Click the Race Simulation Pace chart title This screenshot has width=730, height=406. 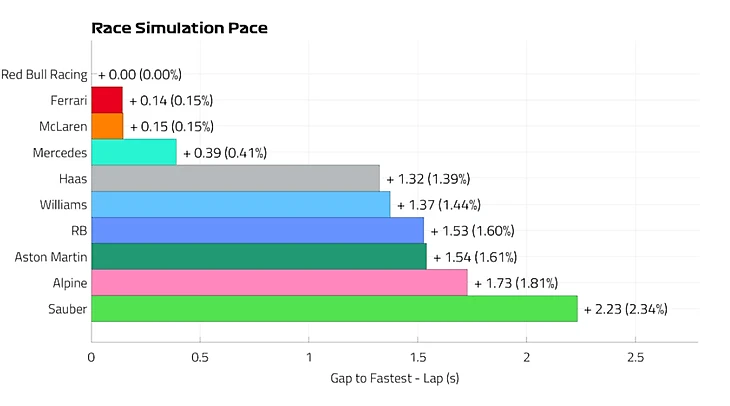(x=179, y=28)
